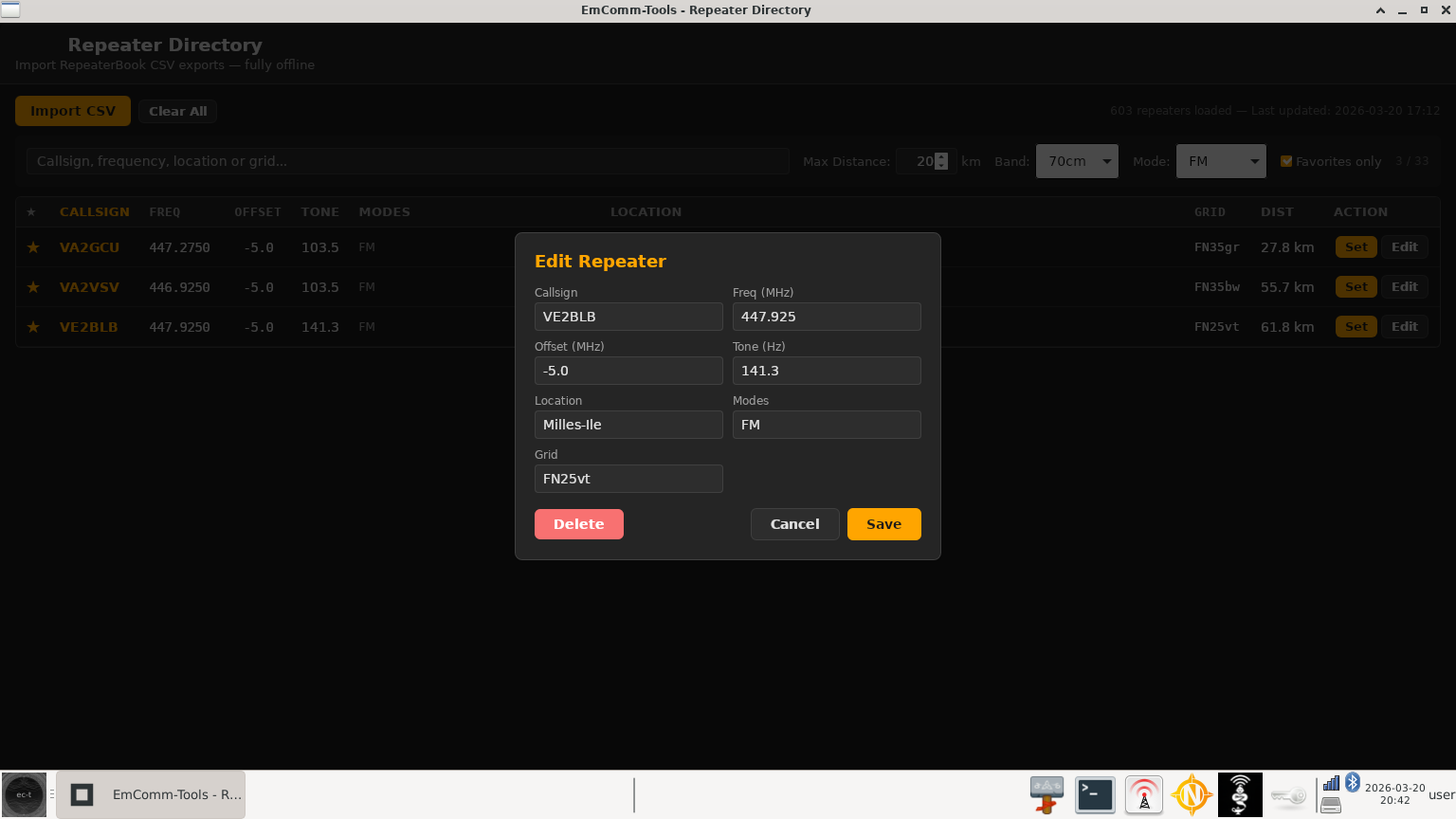Click the favorite star for VE2BLB
This screenshot has height=819, width=1456.
[x=33, y=327]
